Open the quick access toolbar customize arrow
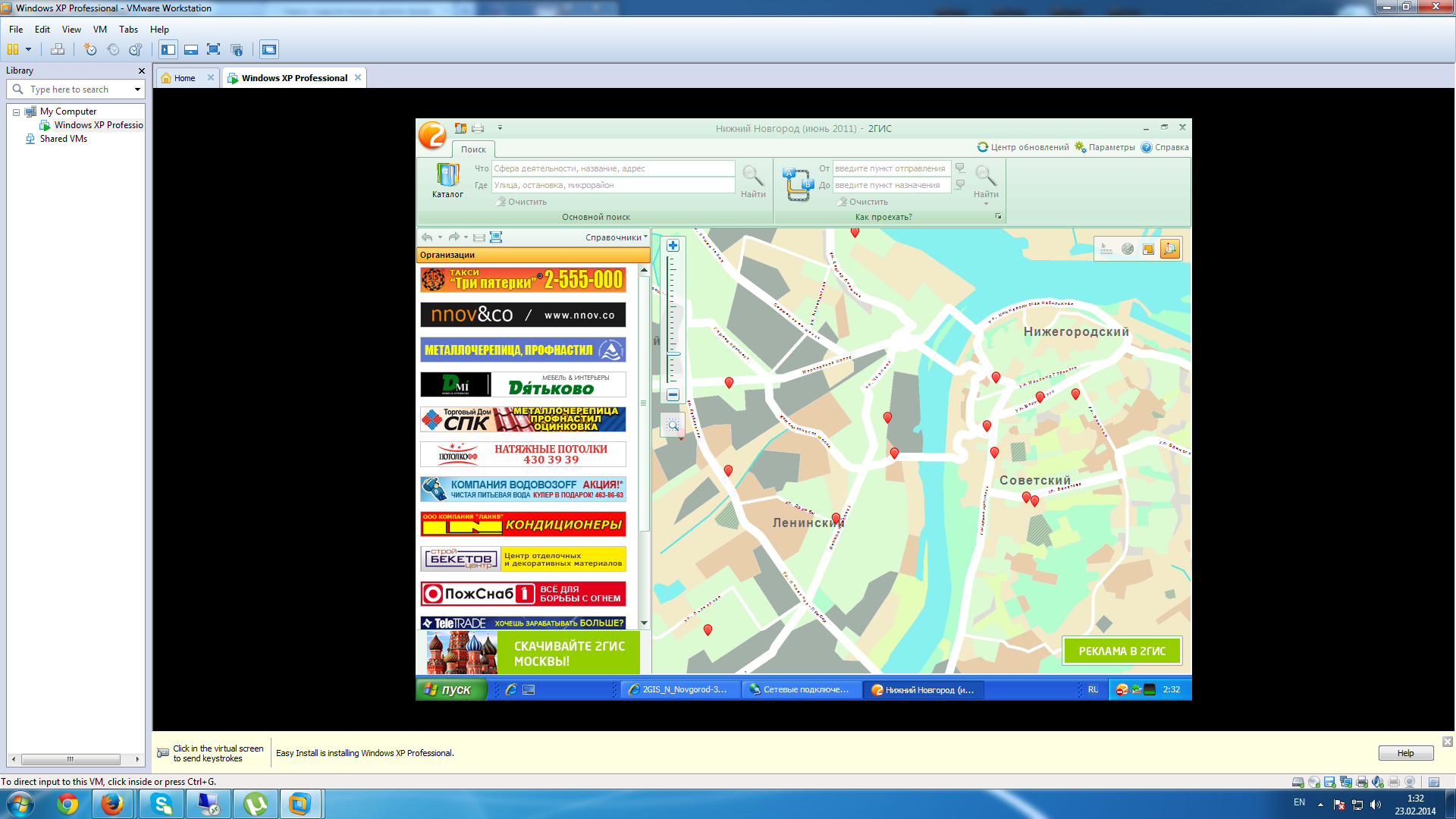This screenshot has width=1456, height=819. [500, 127]
